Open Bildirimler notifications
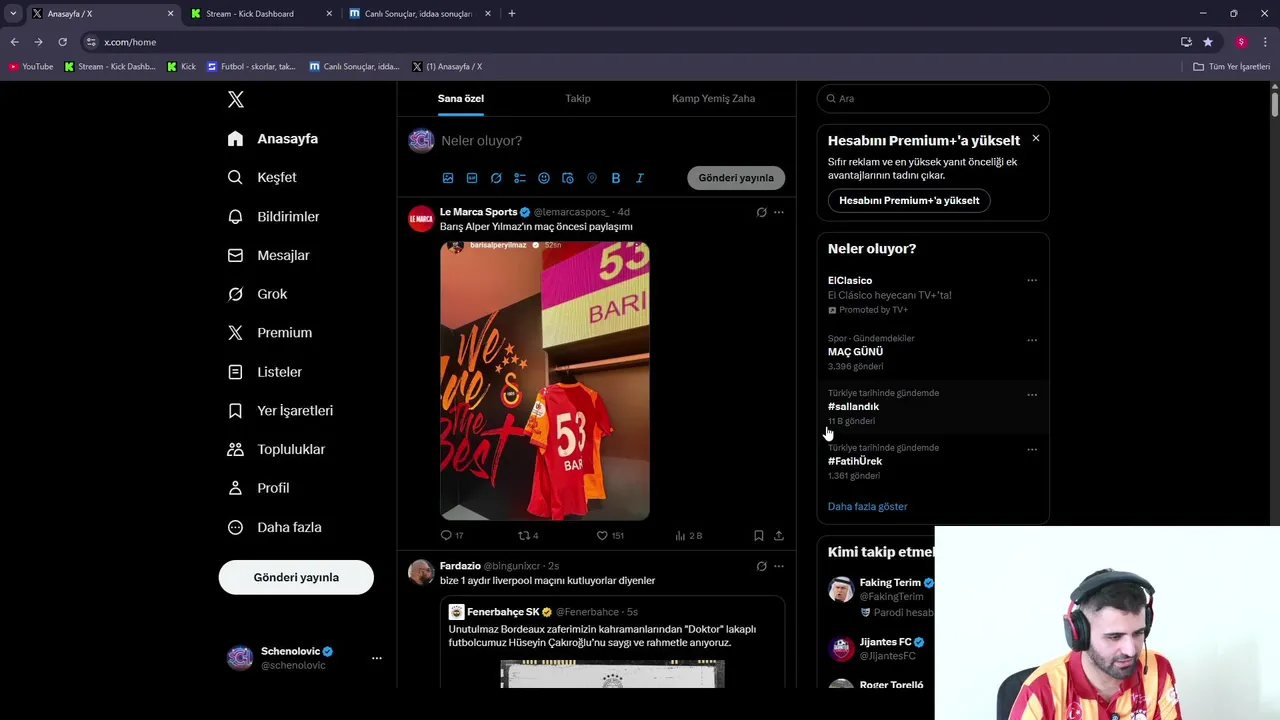 pyautogui.click(x=273, y=216)
